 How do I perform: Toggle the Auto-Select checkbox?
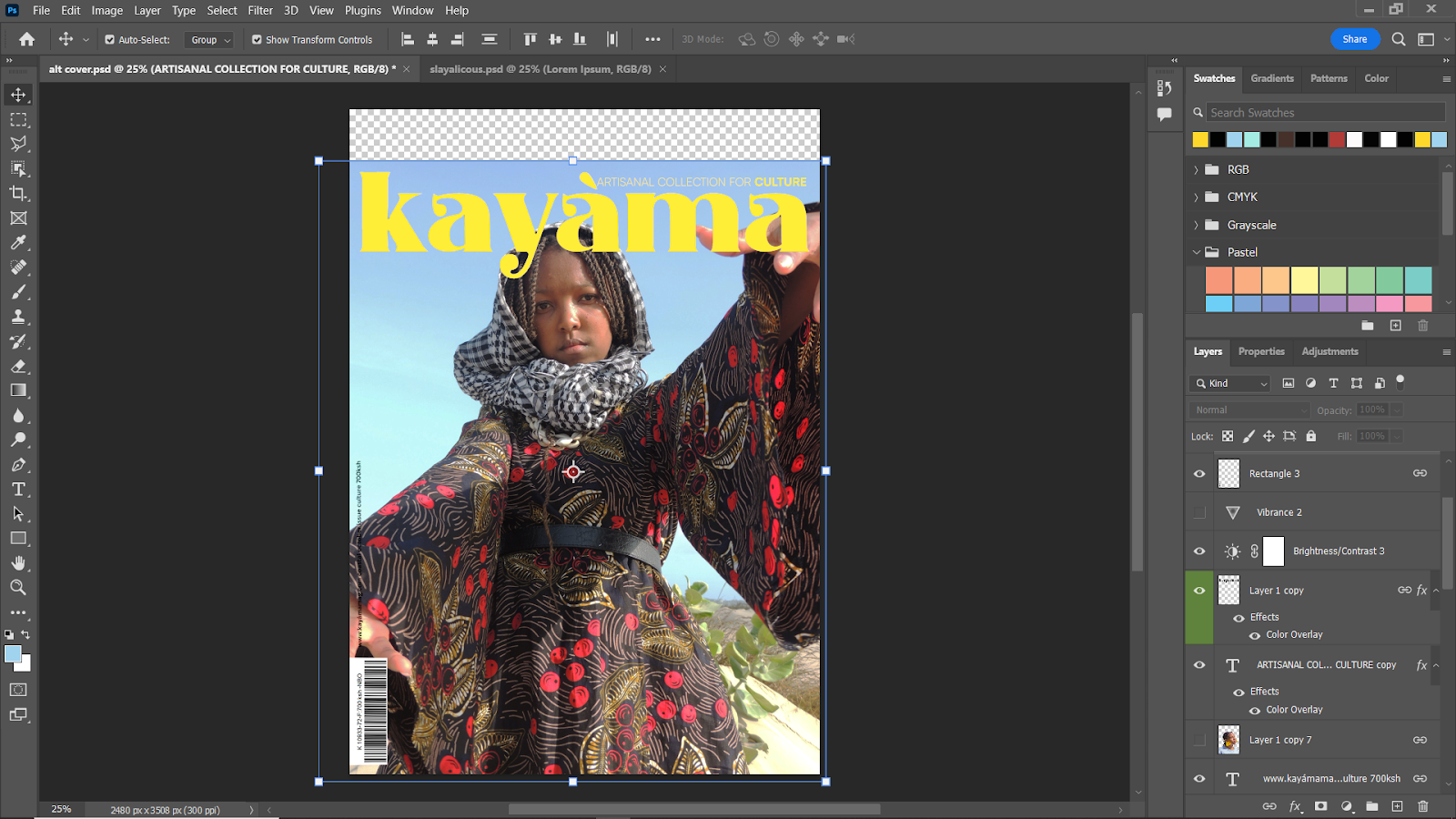[109, 40]
